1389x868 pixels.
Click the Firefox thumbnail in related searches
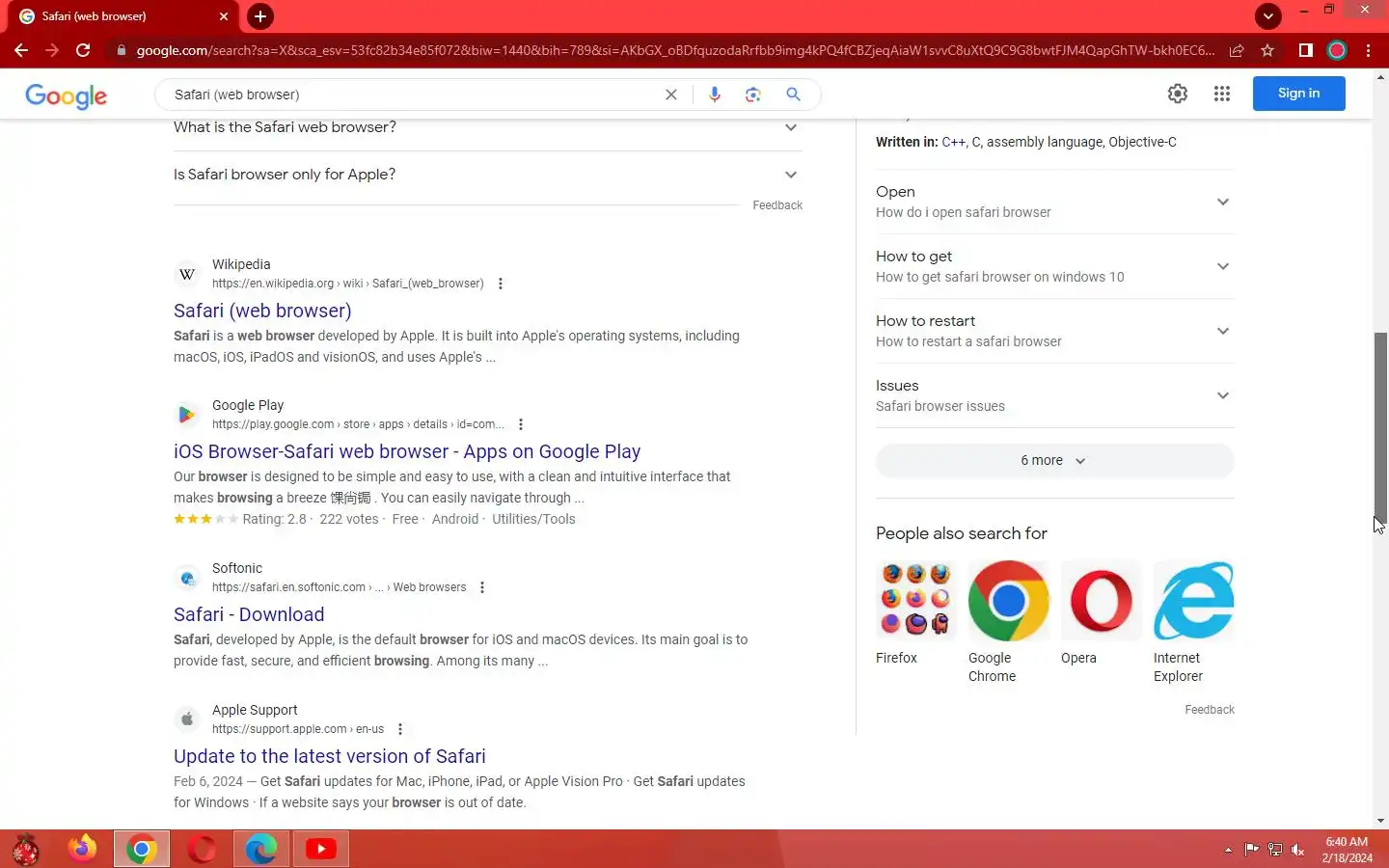[915, 600]
